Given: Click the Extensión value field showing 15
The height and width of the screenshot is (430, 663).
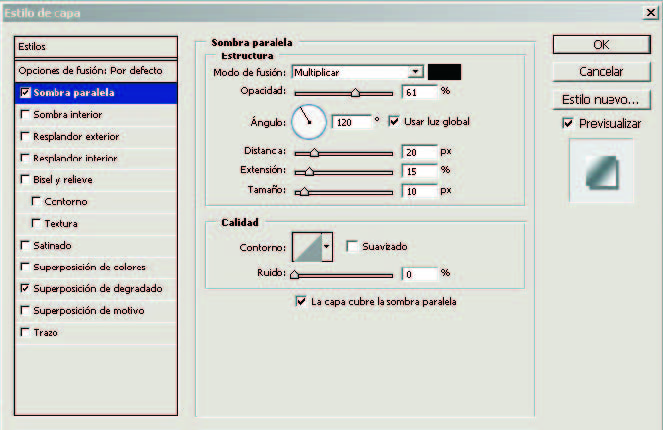Looking at the screenshot, I should point(419,171).
